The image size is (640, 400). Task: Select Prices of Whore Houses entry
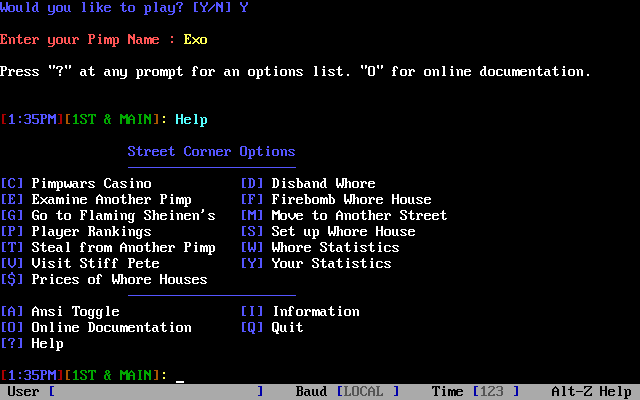pyautogui.click(x=104, y=279)
